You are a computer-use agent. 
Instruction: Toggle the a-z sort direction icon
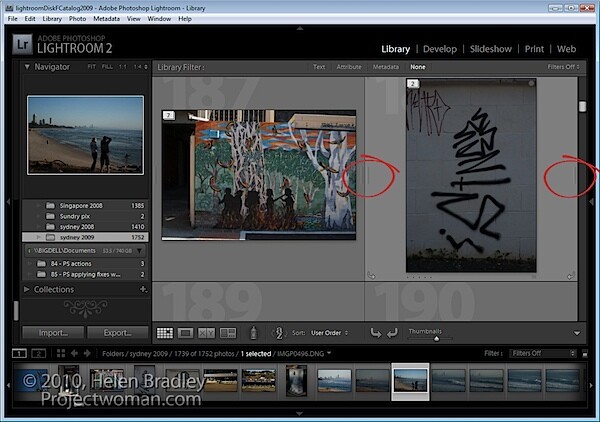(279, 333)
